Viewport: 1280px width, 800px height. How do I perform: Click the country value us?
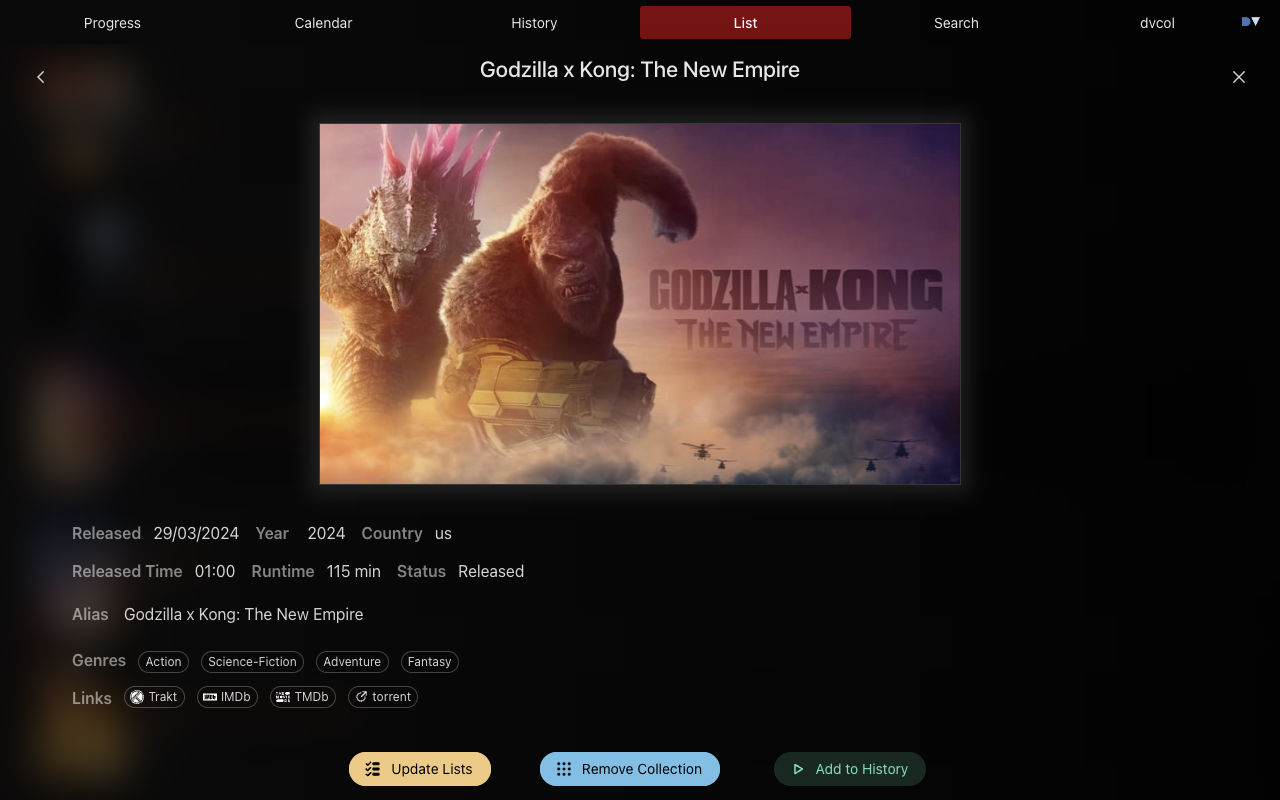[443, 534]
